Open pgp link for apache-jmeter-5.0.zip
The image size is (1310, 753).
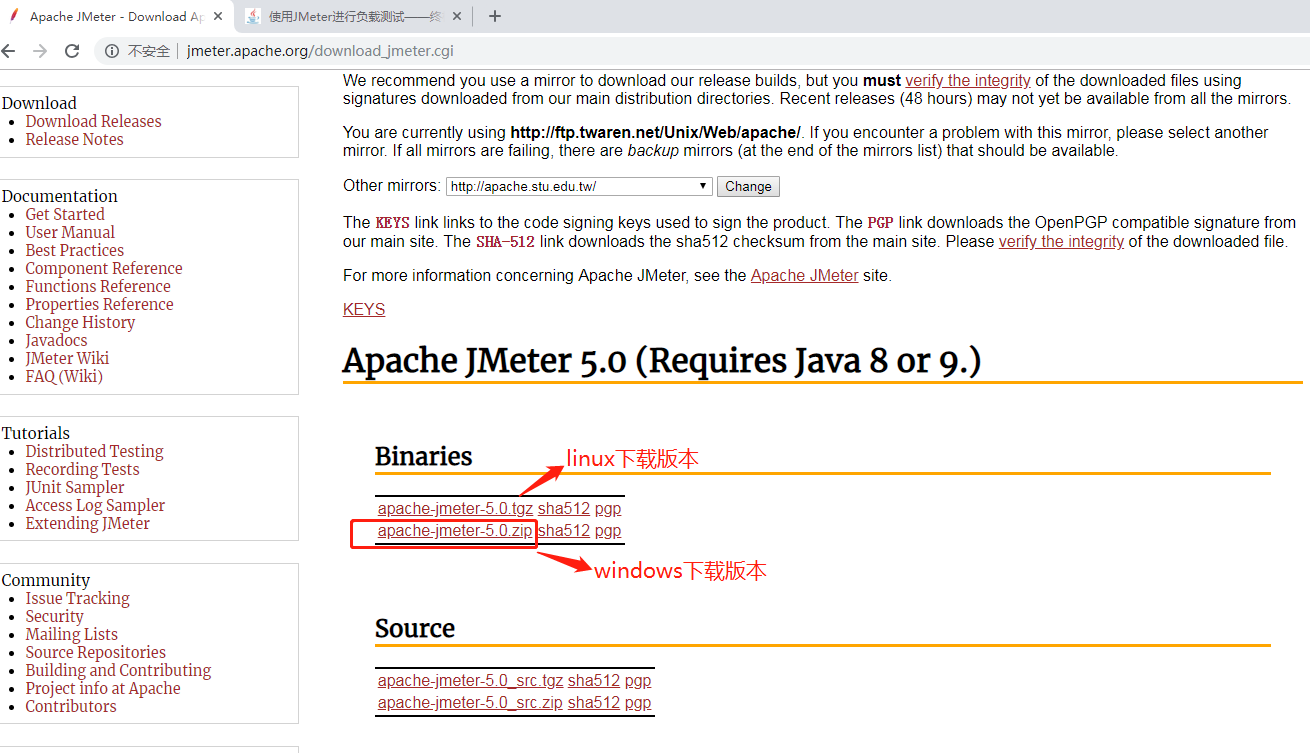pyautogui.click(x=608, y=530)
